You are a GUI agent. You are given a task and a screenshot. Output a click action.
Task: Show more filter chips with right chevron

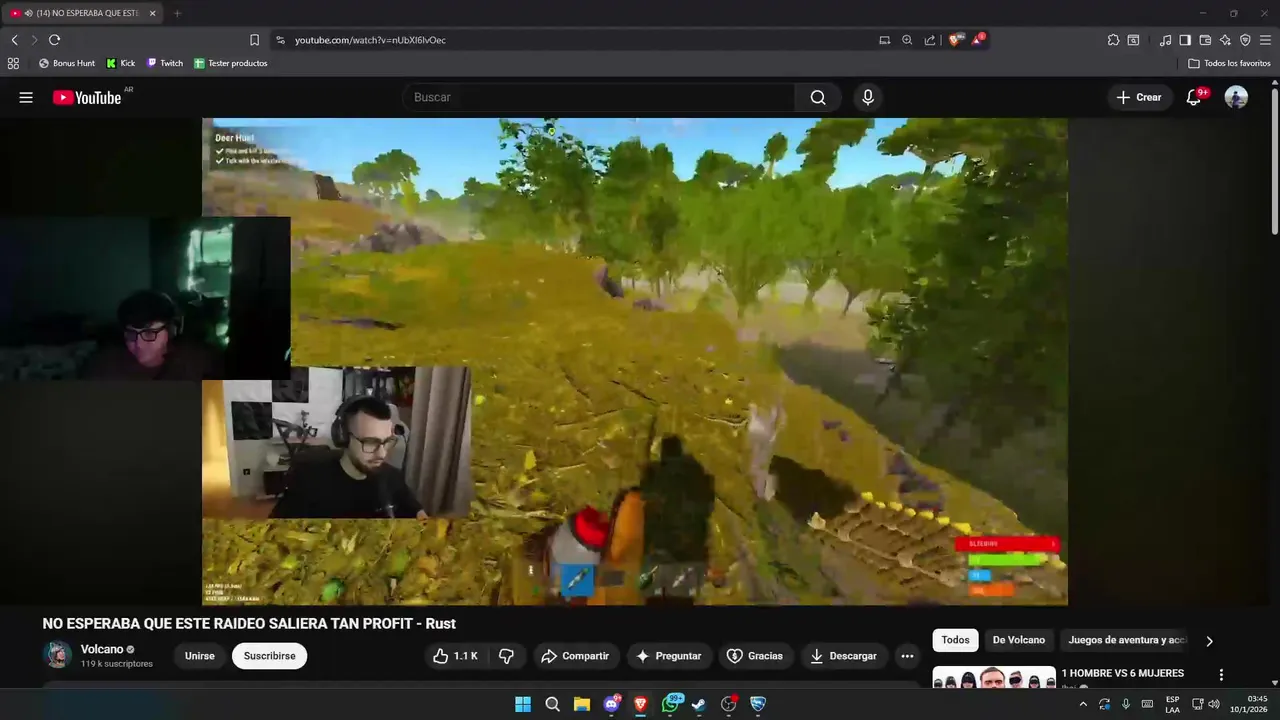tap(1209, 641)
